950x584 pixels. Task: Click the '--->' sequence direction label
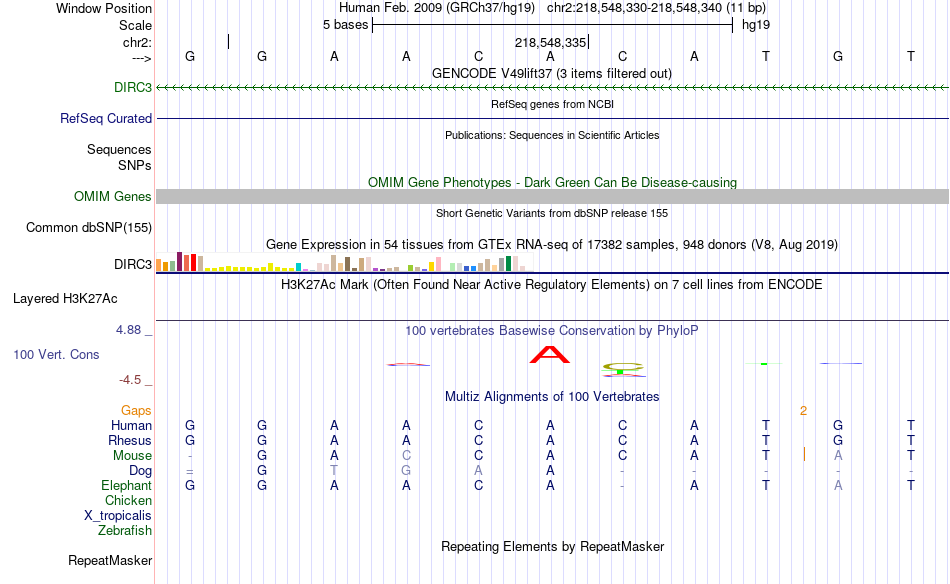click(x=141, y=58)
